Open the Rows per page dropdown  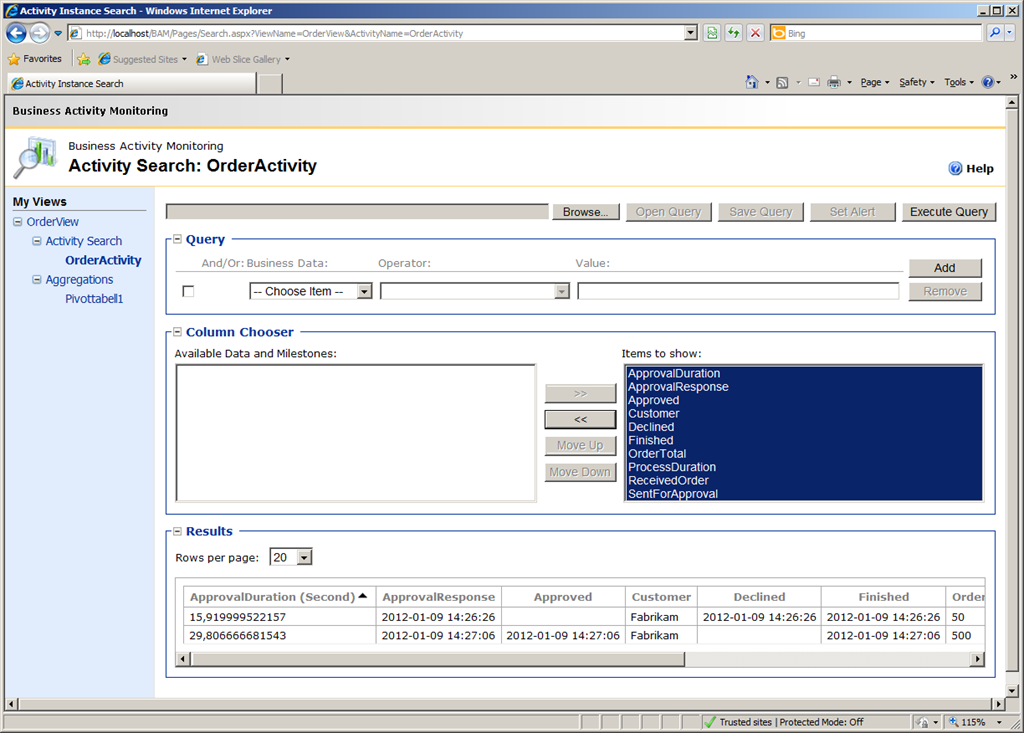pyautogui.click(x=291, y=557)
